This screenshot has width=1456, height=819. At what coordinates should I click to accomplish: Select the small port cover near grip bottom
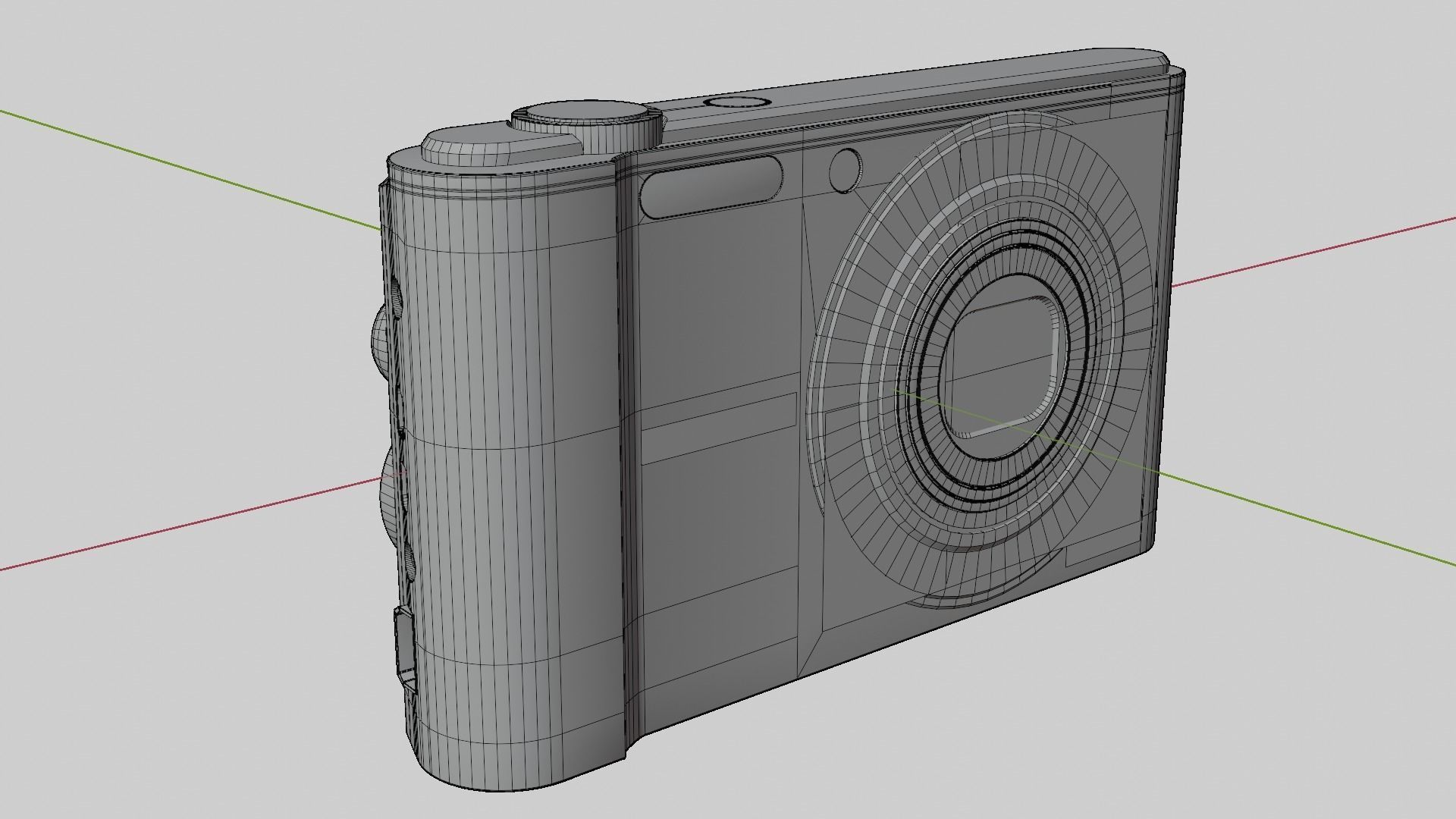click(404, 648)
